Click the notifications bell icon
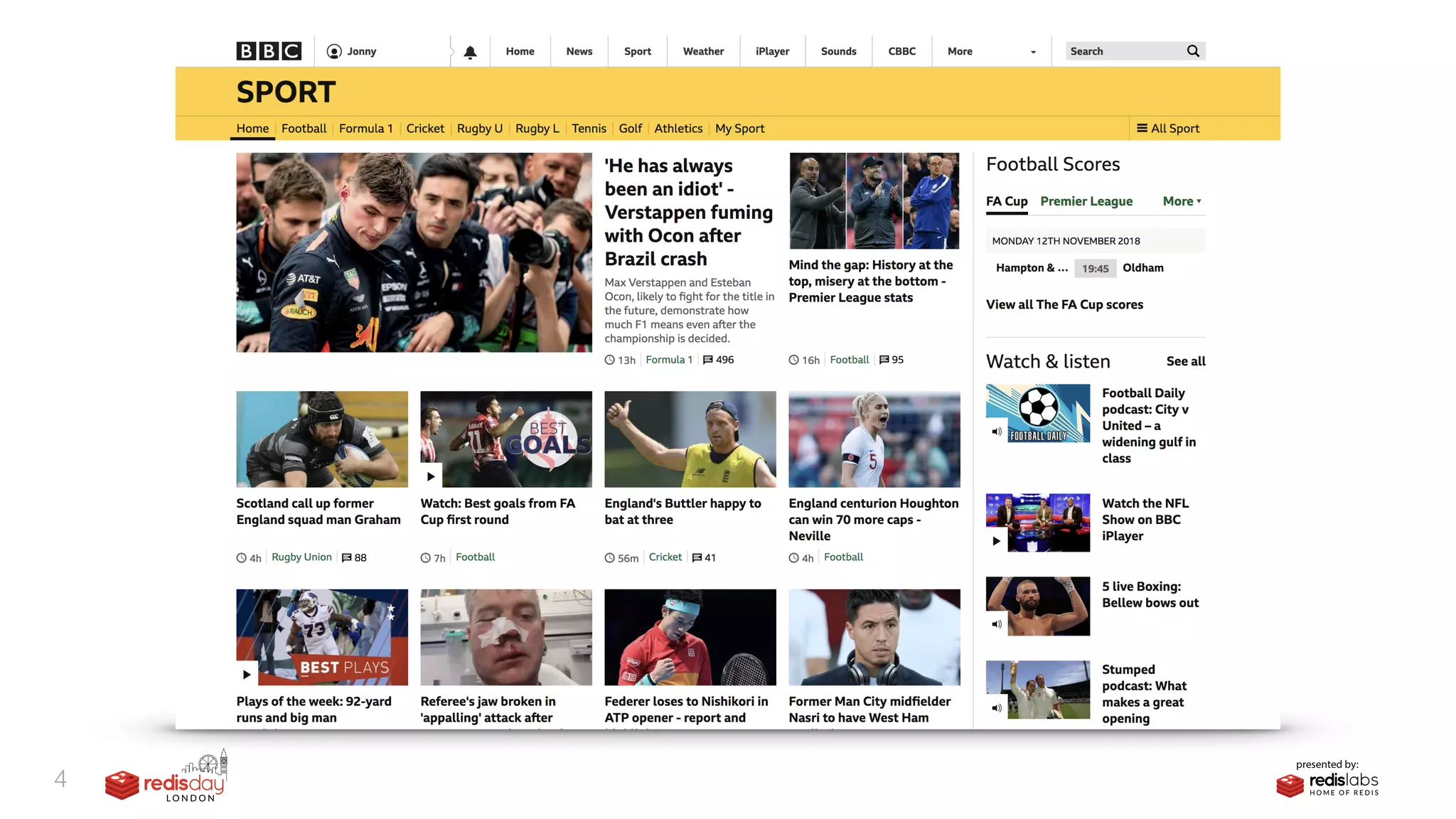The image size is (1456, 819). pyautogui.click(x=470, y=52)
